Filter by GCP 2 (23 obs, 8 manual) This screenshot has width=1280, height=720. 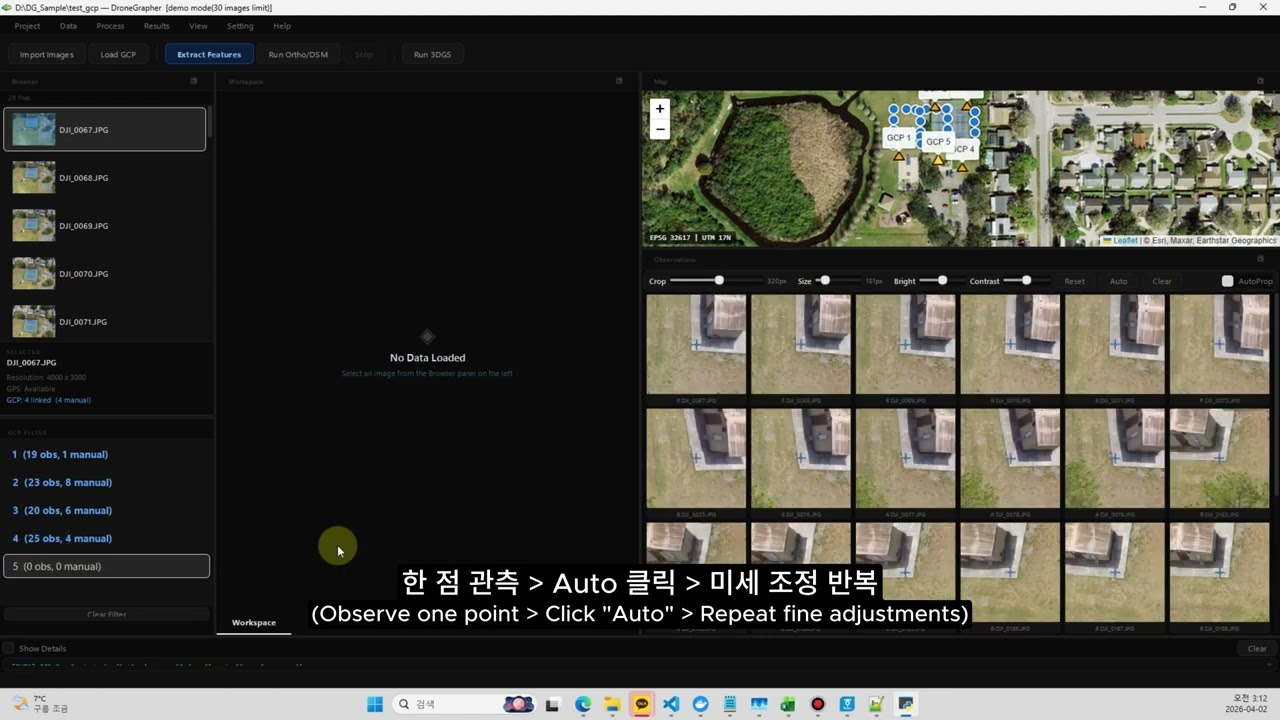click(x=107, y=482)
